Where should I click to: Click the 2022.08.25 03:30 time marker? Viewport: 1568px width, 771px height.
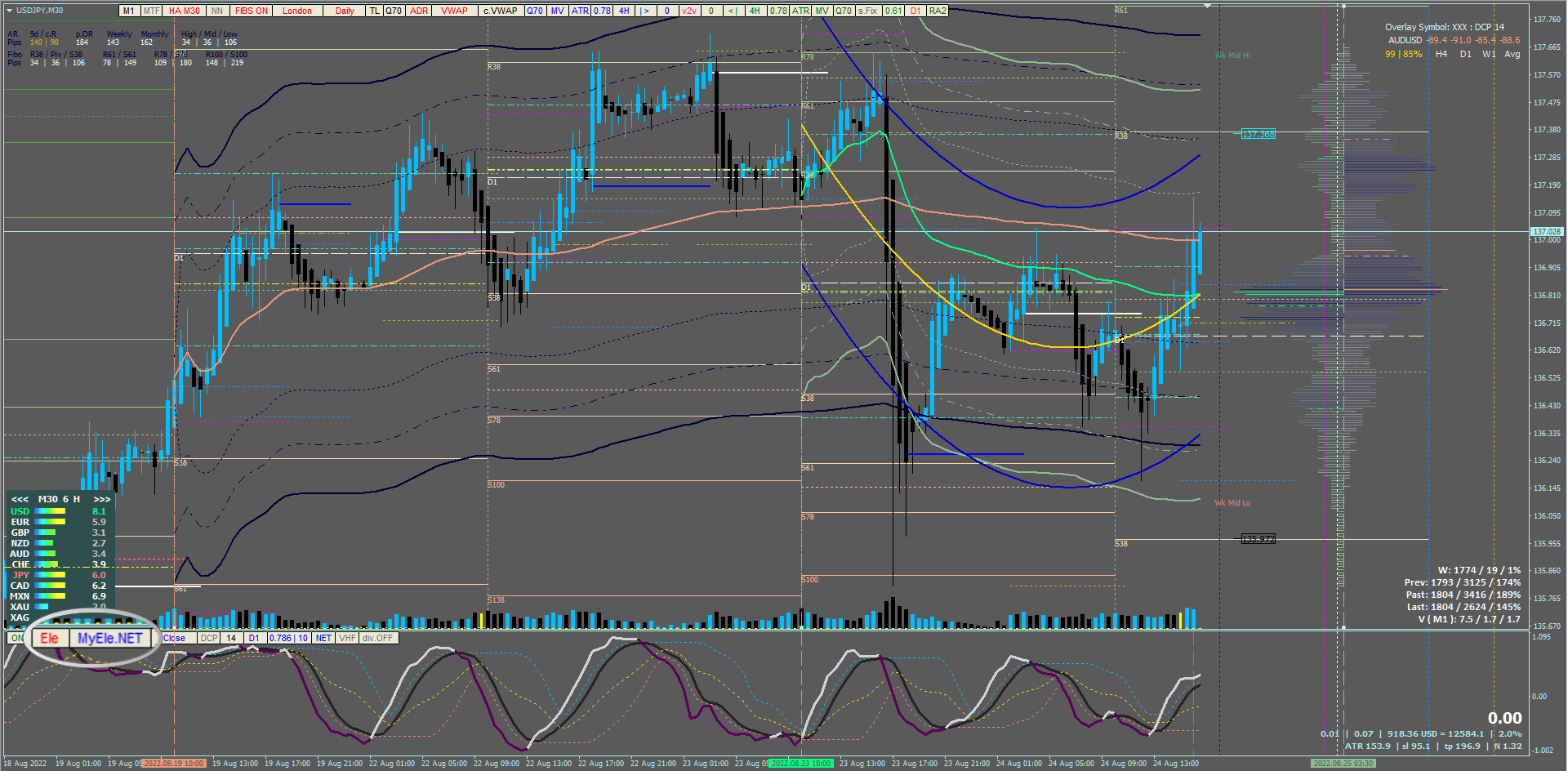click(1343, 764)
